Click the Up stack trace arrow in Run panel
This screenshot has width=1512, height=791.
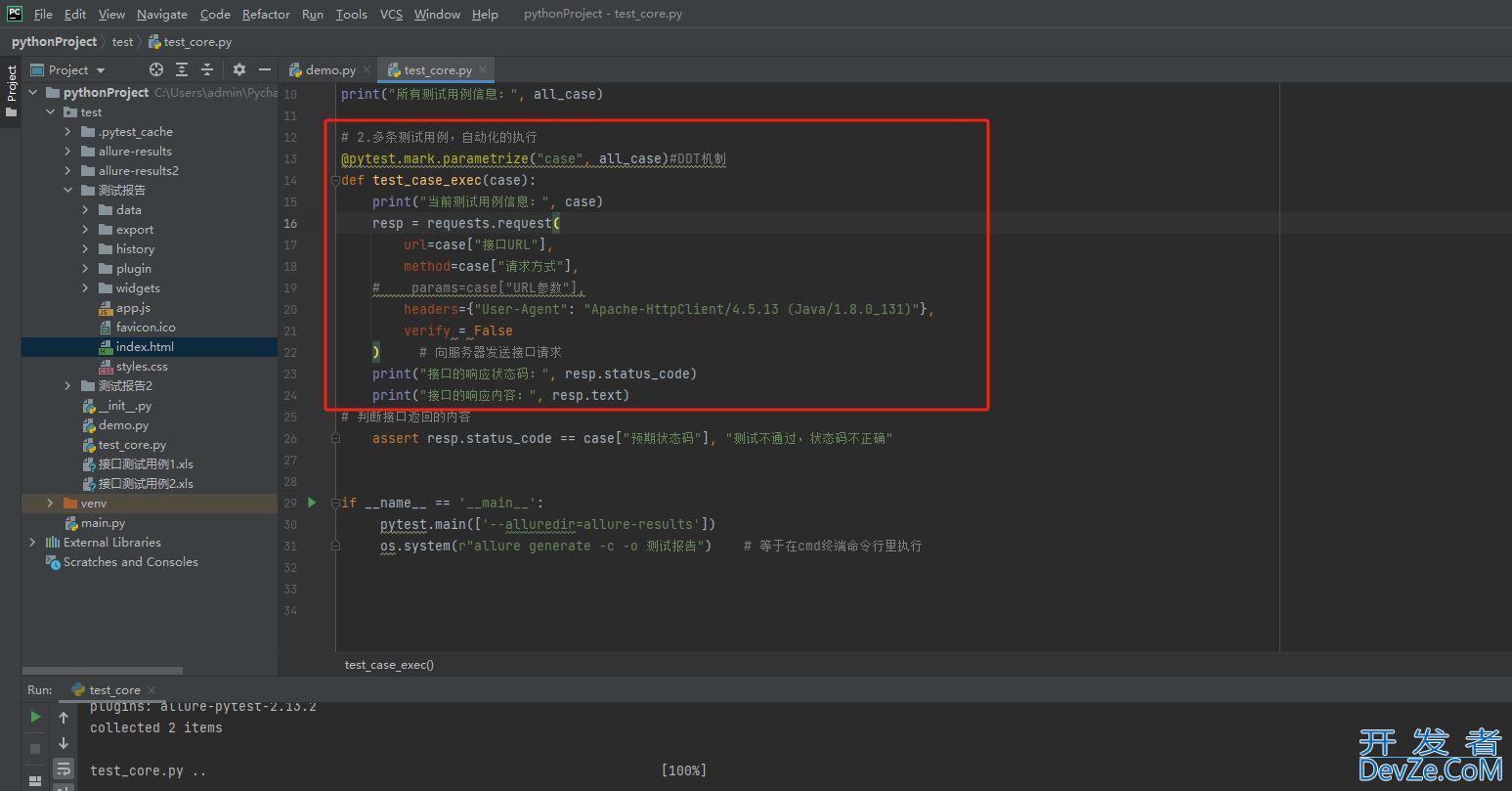pos(64,717)
